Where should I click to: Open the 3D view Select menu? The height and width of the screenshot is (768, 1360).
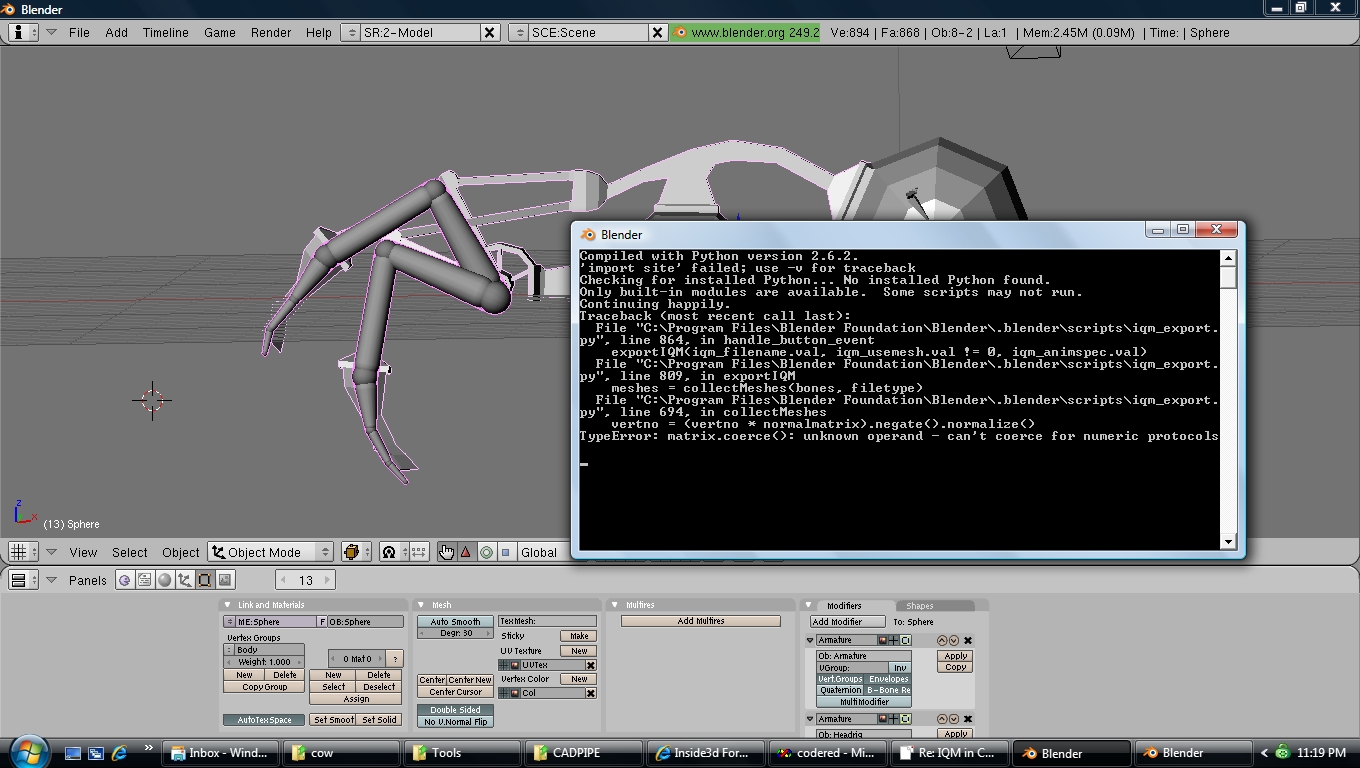click(x=129, y=552)
